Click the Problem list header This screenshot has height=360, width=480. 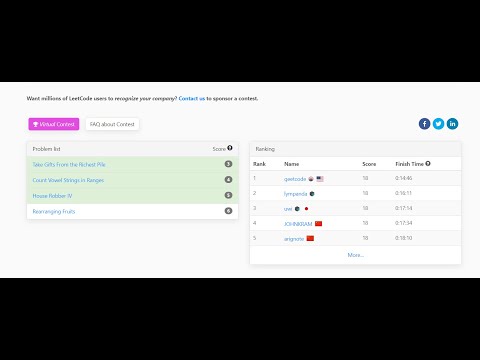[132, 149]
